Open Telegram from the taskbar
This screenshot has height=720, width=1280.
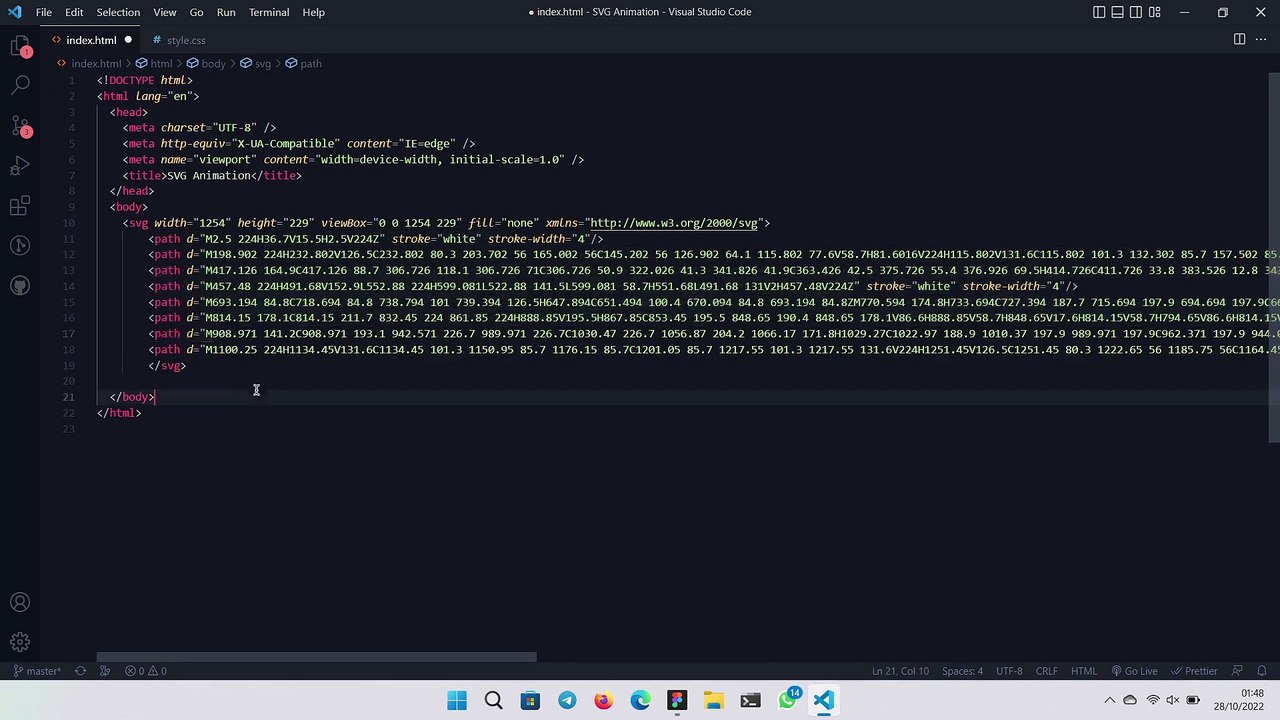(x=567, y=700)
